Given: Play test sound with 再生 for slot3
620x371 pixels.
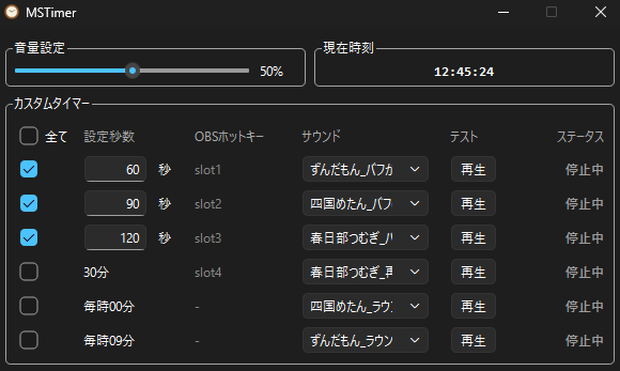Looking at the screenshot, I should tap(473, 237).
